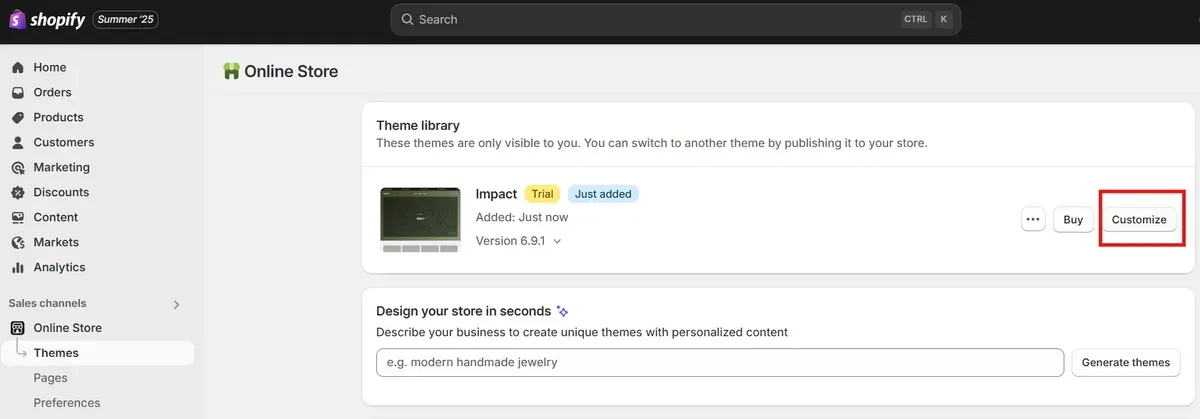Click Customize for Impact theme
Viewport: 1200px width, 419px height.
pyautogui.click(x=1139, y=220)
